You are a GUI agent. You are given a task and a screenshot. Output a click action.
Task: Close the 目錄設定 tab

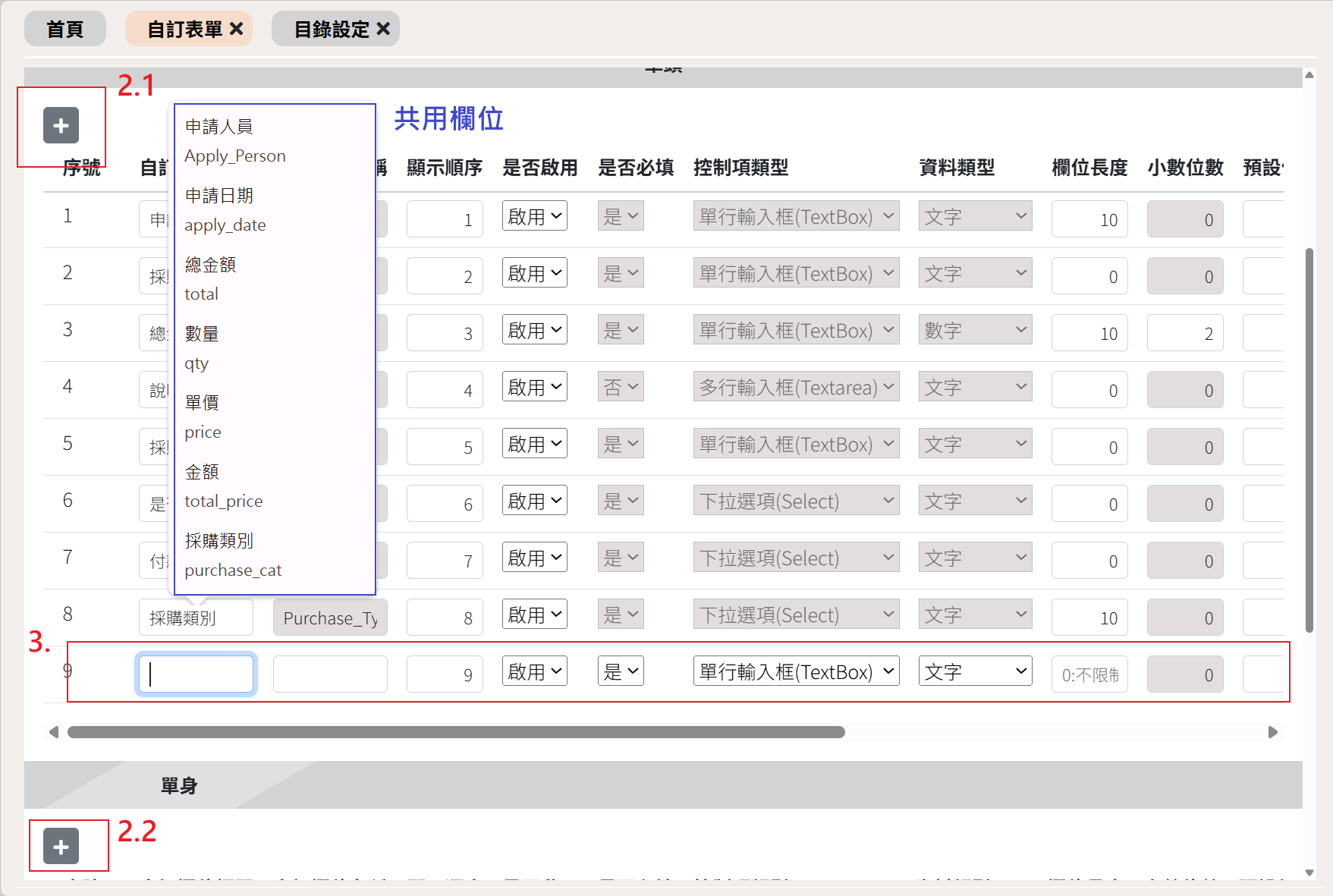click(383, 29)
